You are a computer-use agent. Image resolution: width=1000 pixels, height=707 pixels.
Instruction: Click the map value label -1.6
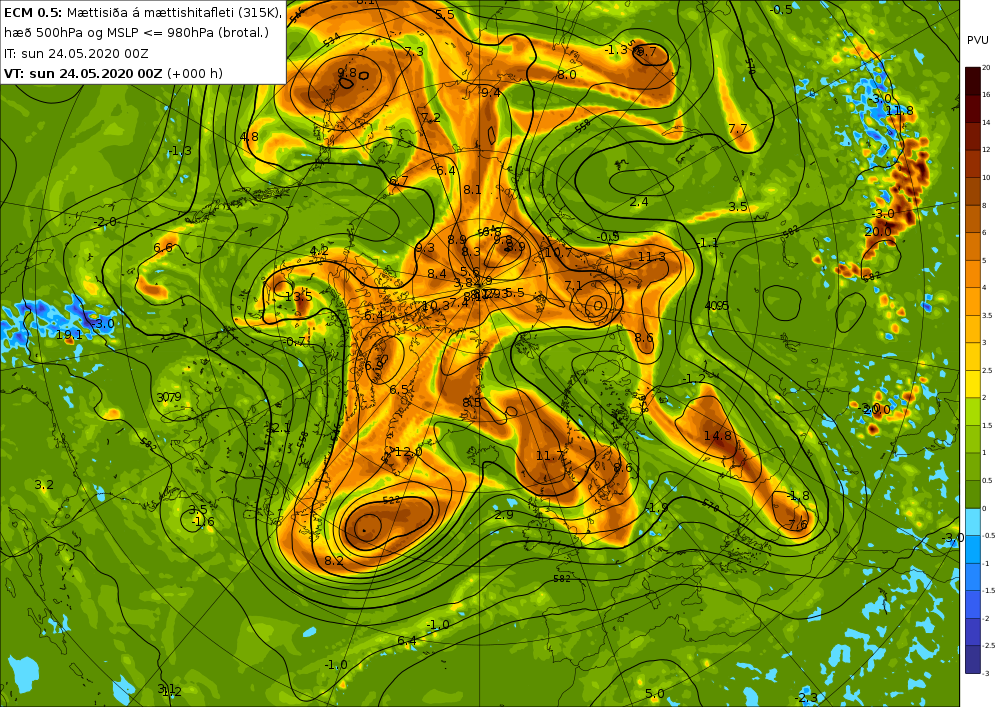point(203,521)
